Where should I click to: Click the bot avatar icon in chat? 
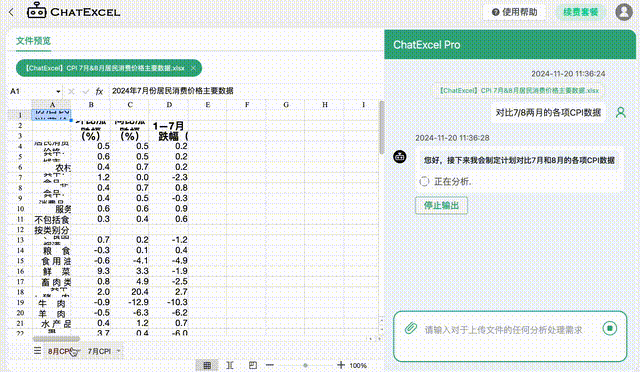click(400, 156)
